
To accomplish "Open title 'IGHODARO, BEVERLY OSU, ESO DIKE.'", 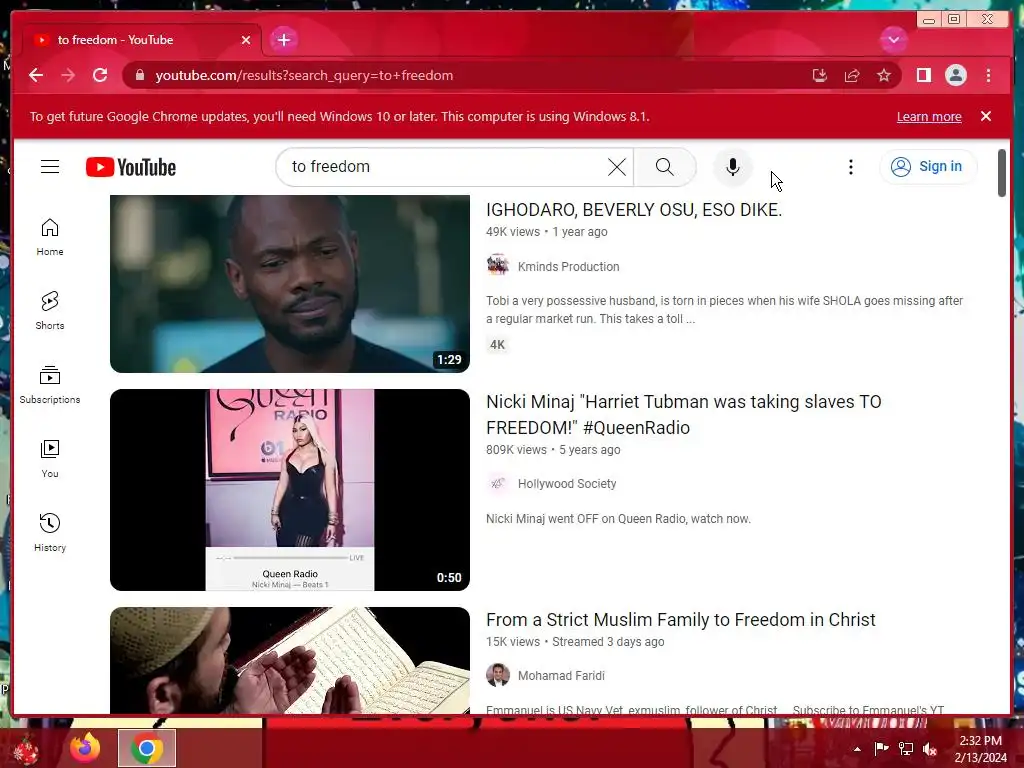I will [633, 210].
